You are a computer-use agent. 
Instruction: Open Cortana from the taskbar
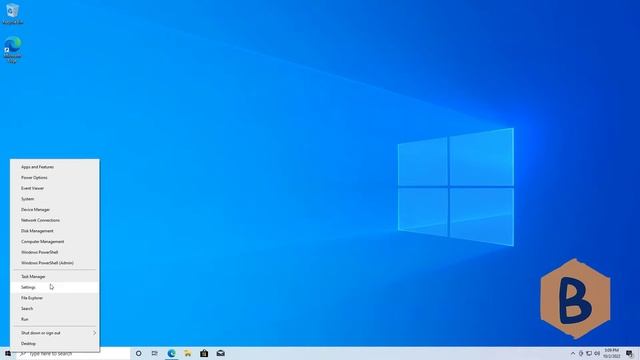click(138, 353)
